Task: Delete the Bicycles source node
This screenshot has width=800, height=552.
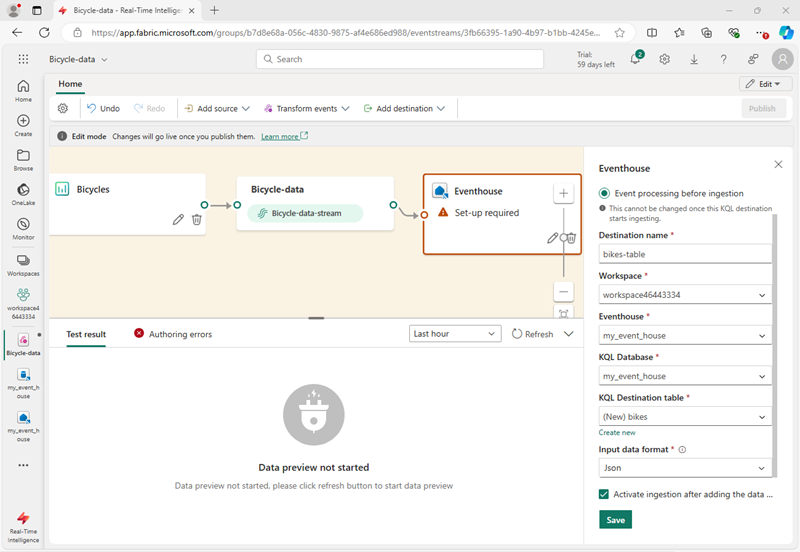Action: (196, 219)
